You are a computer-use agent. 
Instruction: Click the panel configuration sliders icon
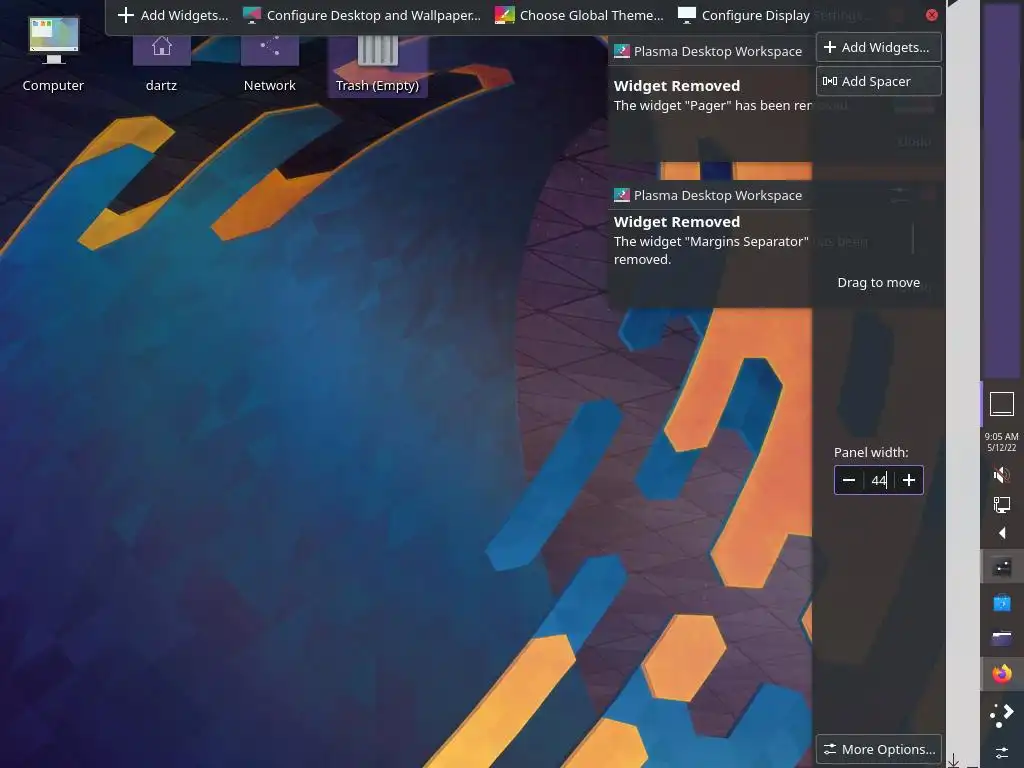[1002, 753]
